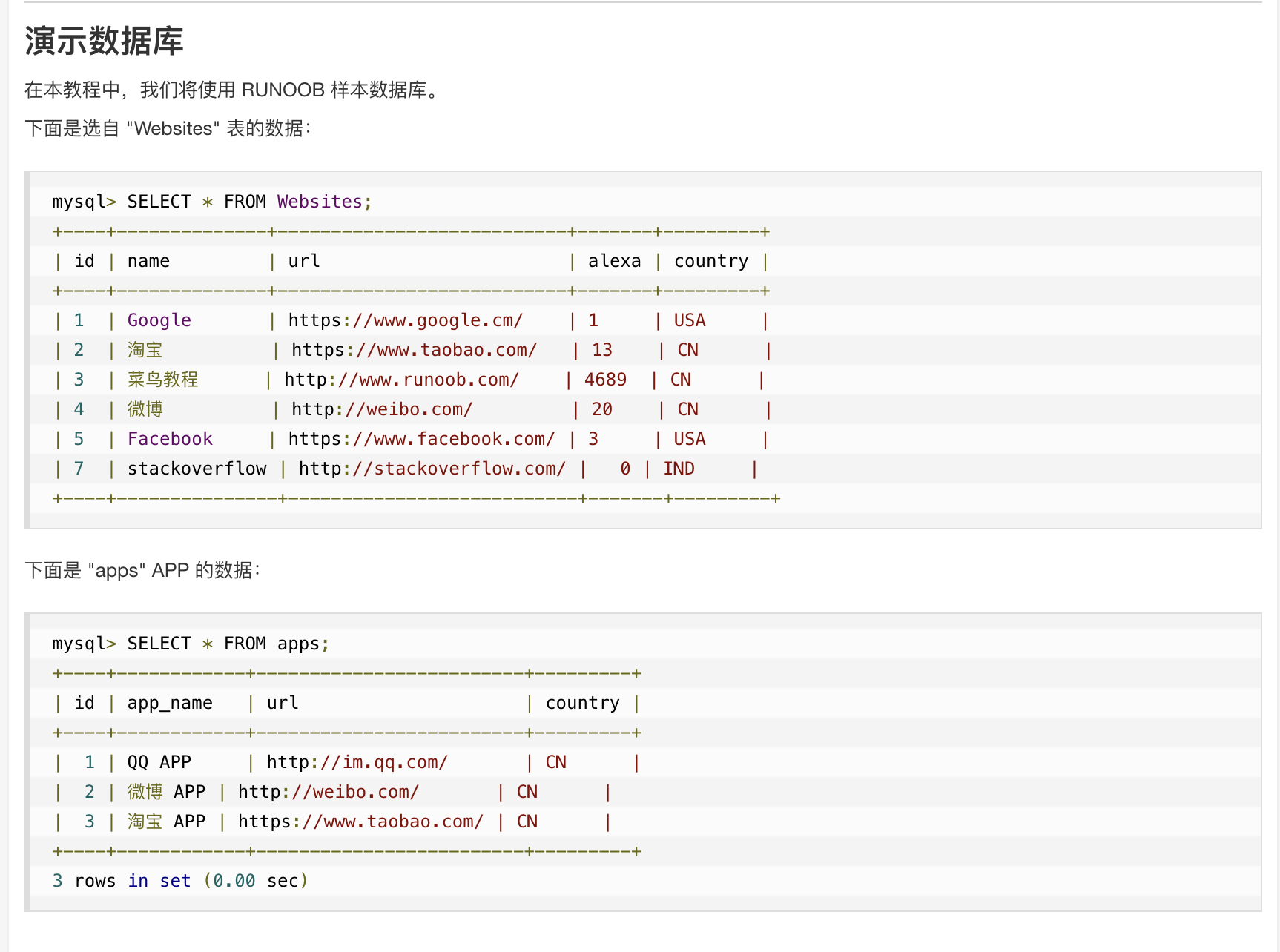Click the taobao.com URL in apps table
1280x952 pixels.
tap(360, 822)
